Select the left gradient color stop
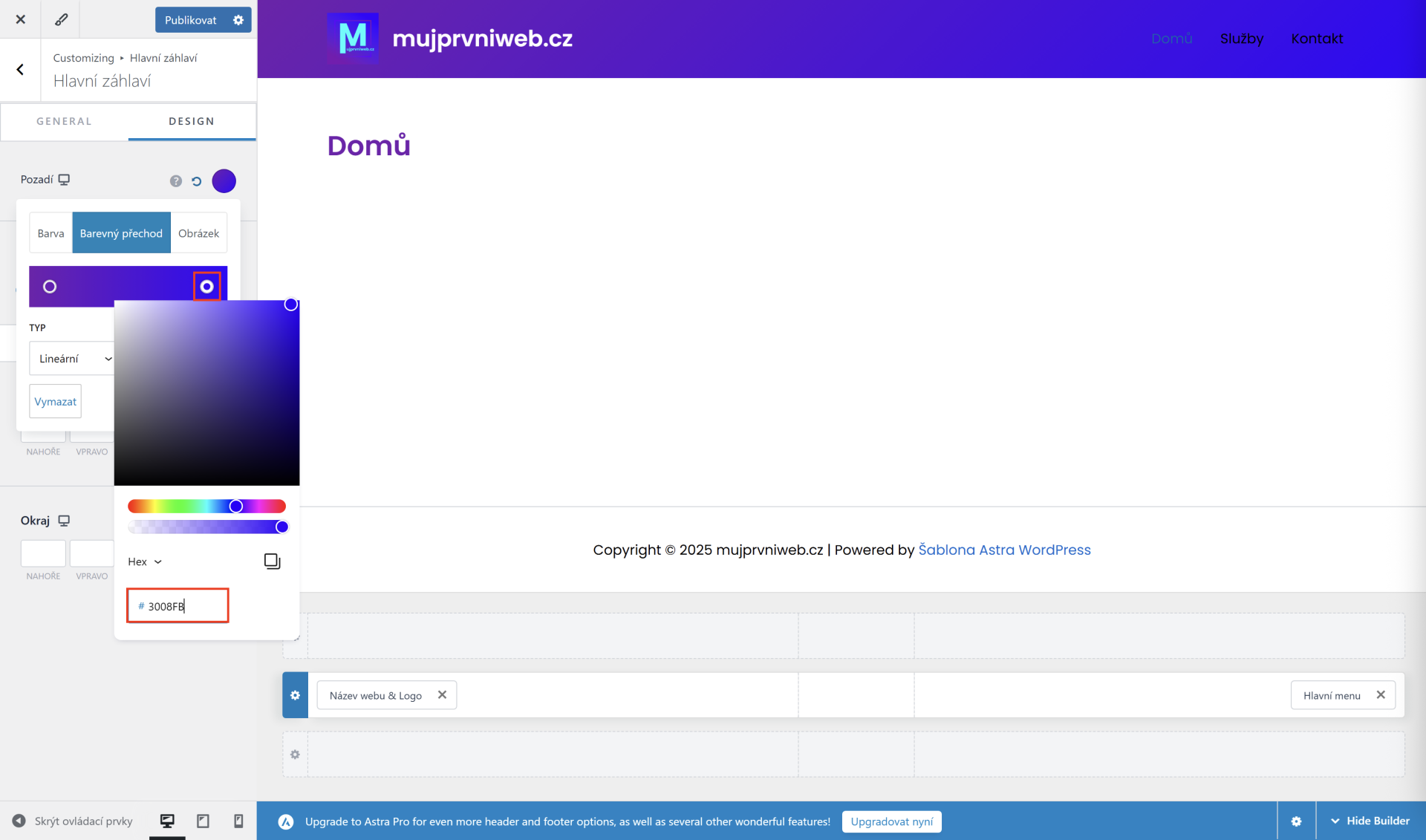1426x840 pixels. [x=50, y=287]
